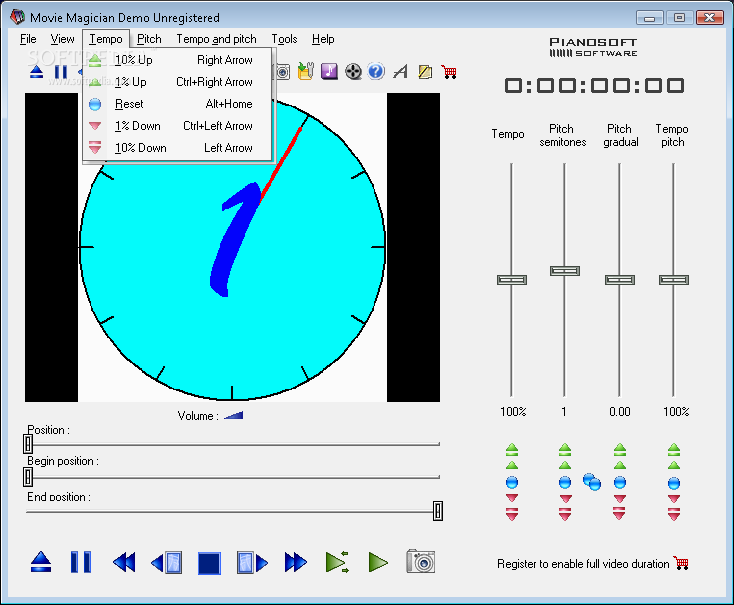Select '1% Down' in the Tempo menu

point(137,126)
